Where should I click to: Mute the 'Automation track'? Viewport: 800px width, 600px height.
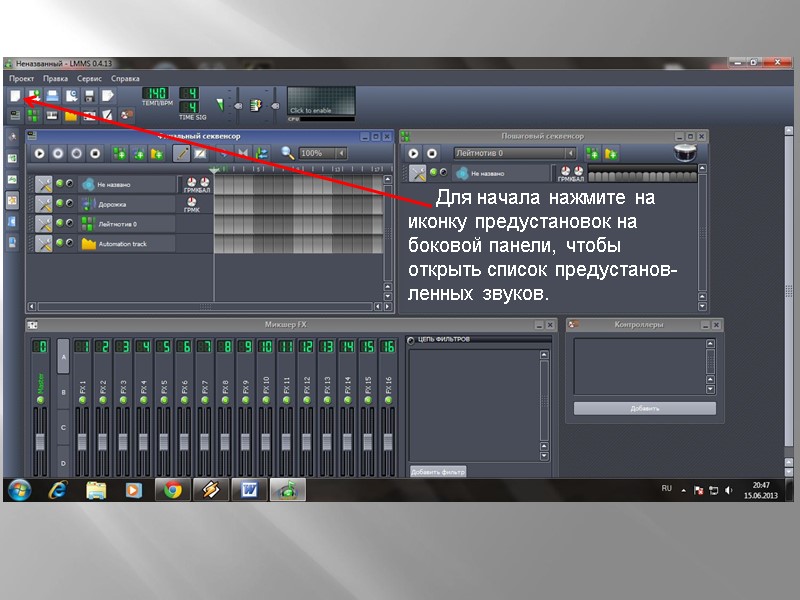[x=60, y=243]
